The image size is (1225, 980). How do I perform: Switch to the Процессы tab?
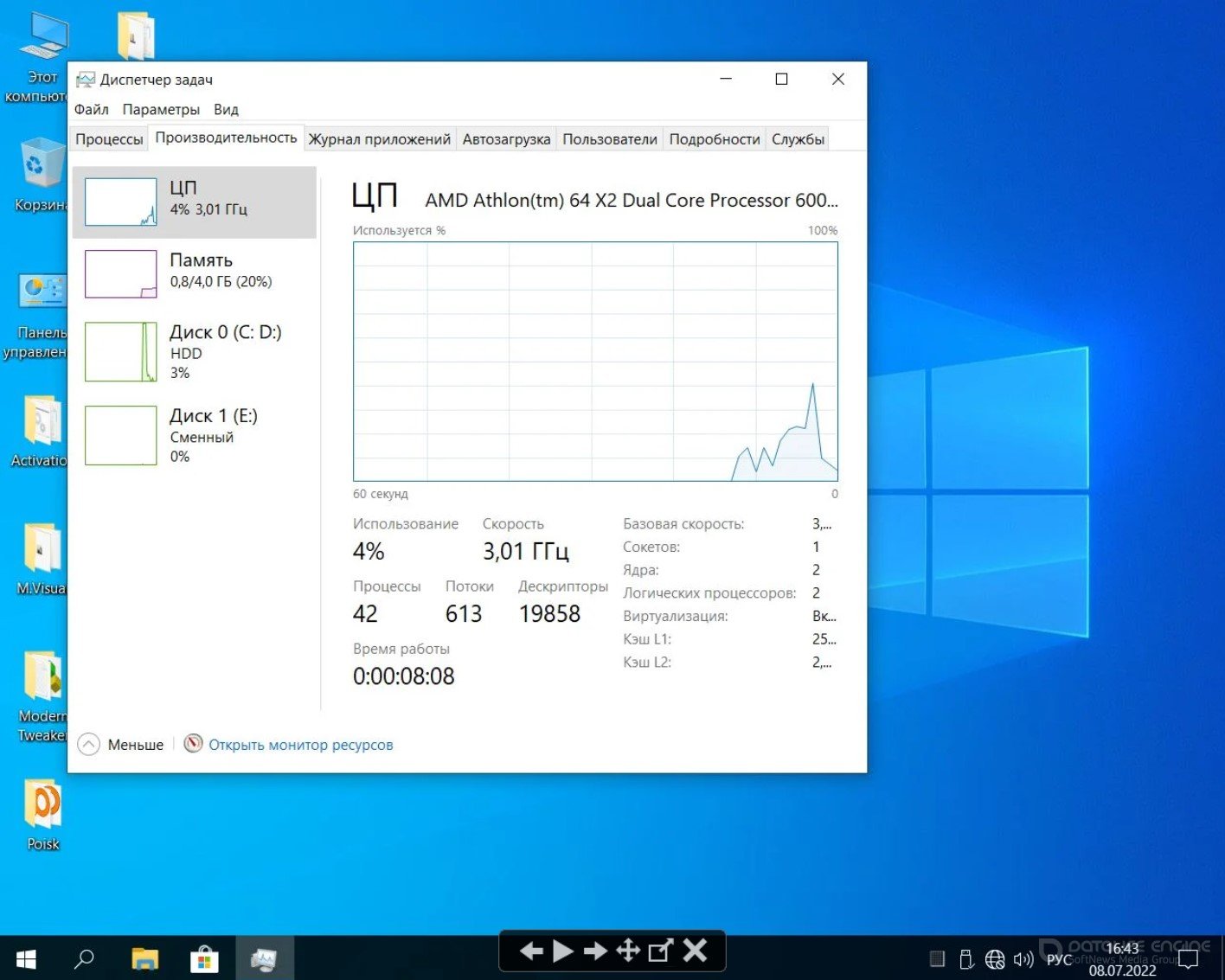tap(109, 139)
